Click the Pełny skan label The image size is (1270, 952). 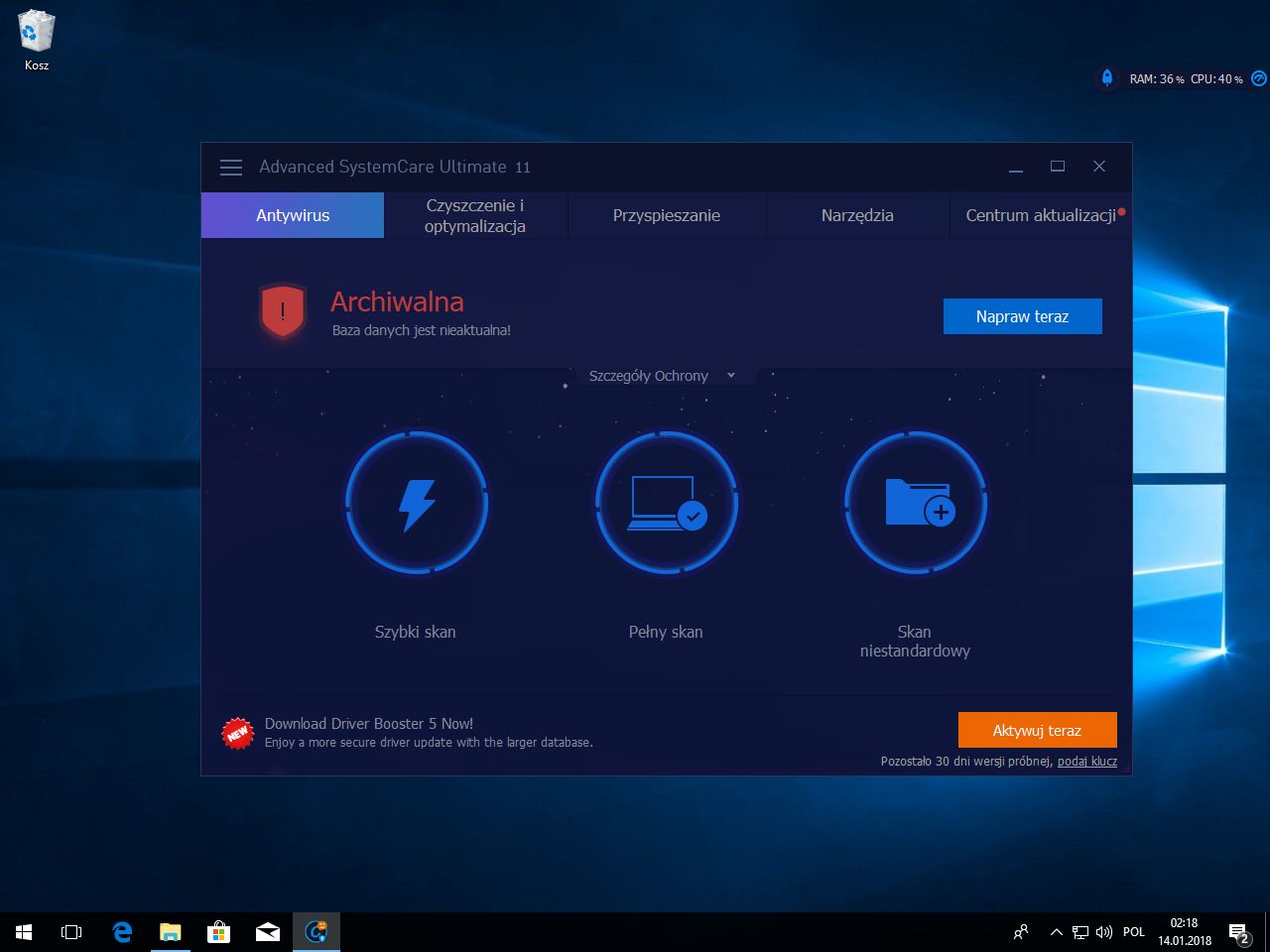(666, 632)
